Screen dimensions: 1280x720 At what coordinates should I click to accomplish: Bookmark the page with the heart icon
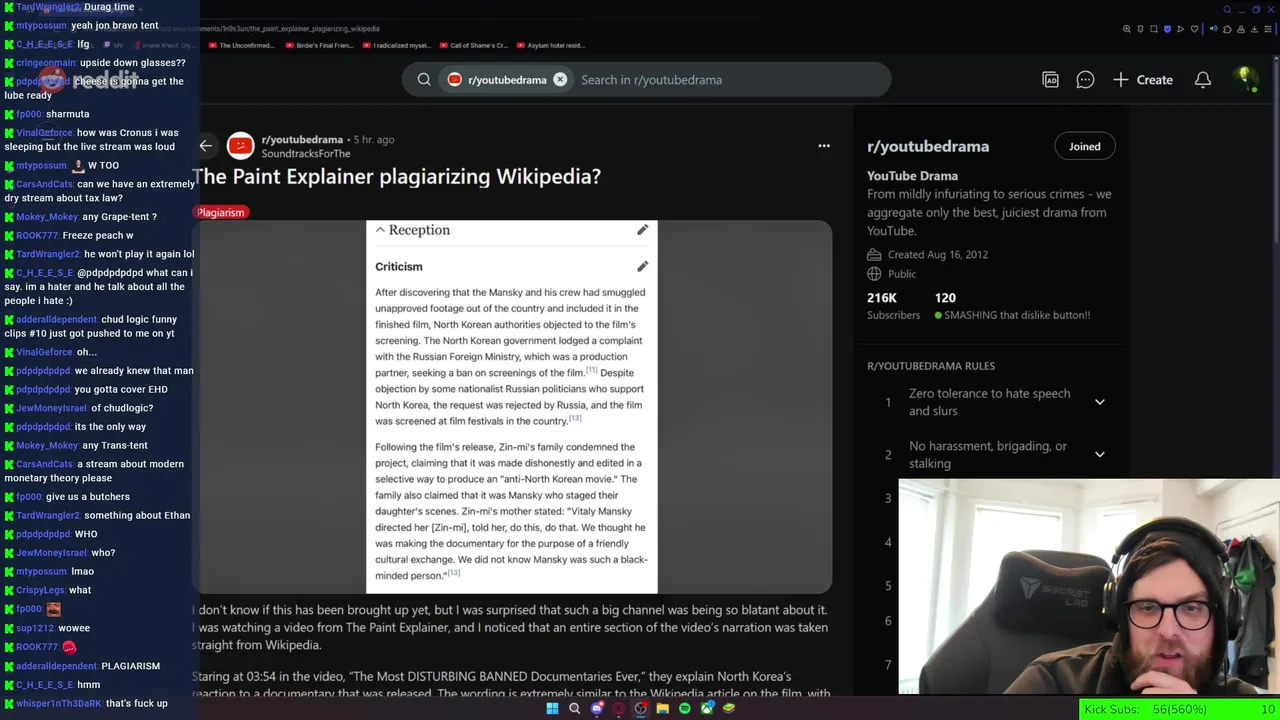[1194, 29]
